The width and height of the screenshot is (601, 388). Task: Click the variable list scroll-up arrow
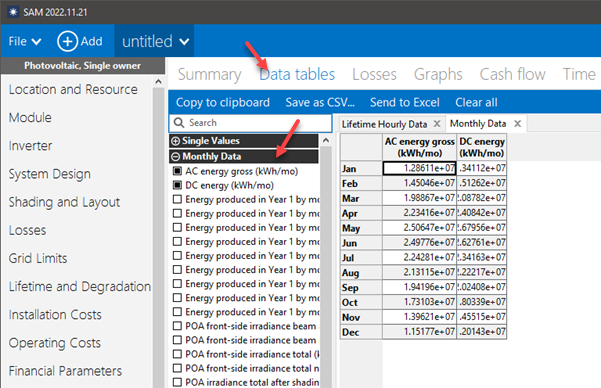326,140
